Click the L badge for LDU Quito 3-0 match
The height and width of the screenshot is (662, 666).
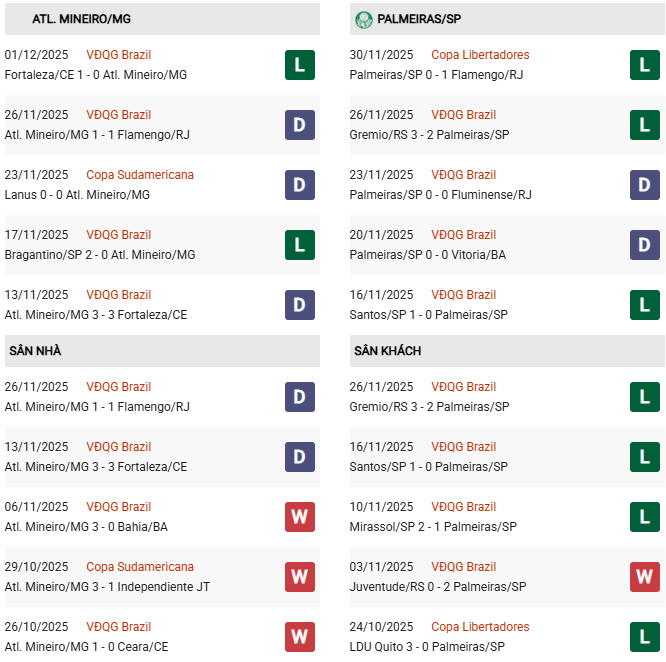pos(645,637)
